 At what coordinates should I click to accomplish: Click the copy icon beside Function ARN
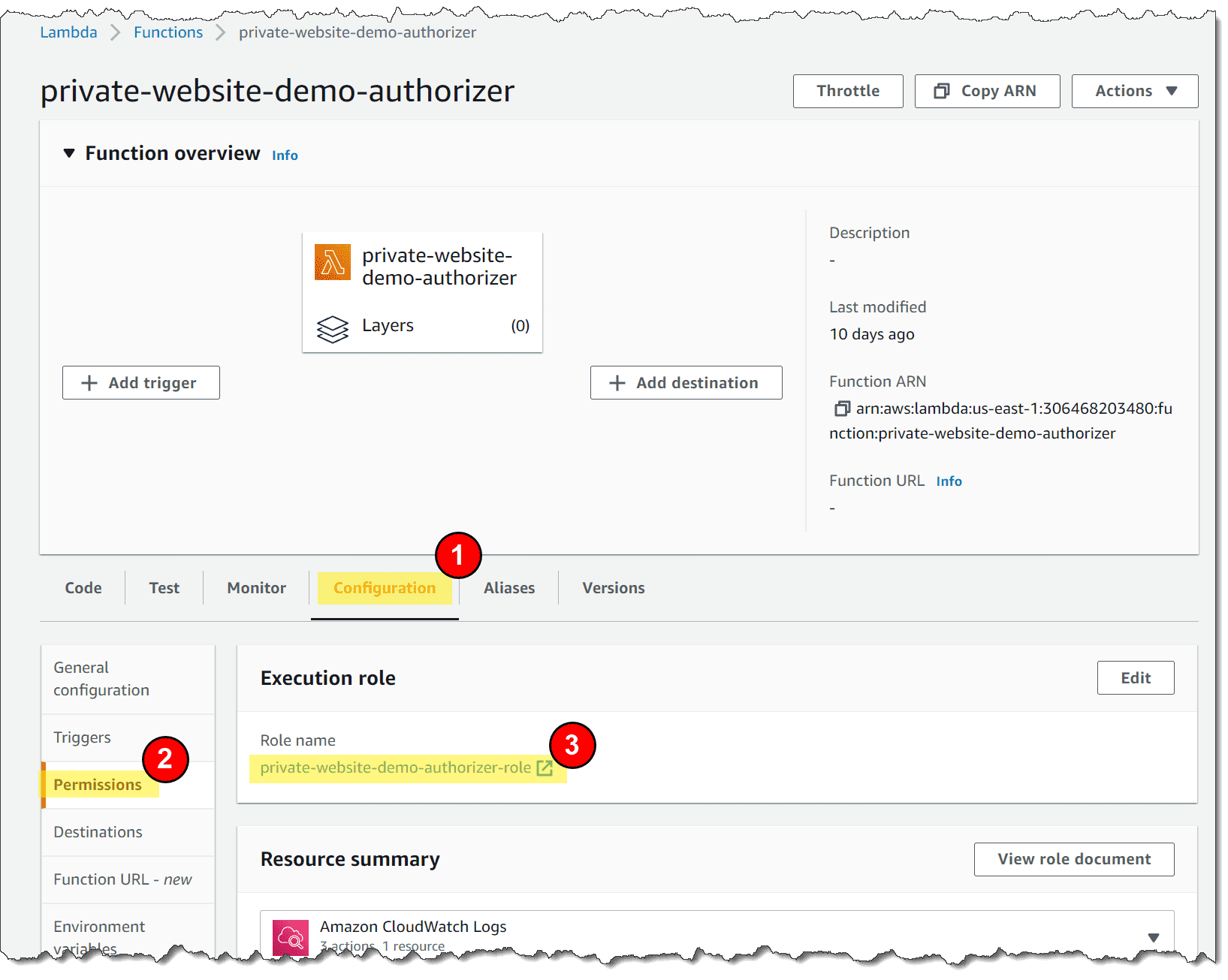[842, 409]
